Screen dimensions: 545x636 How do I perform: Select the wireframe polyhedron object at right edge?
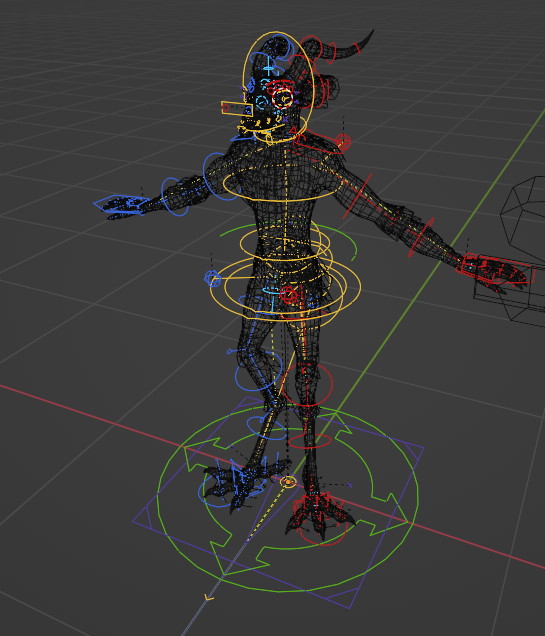coord(523,215)
